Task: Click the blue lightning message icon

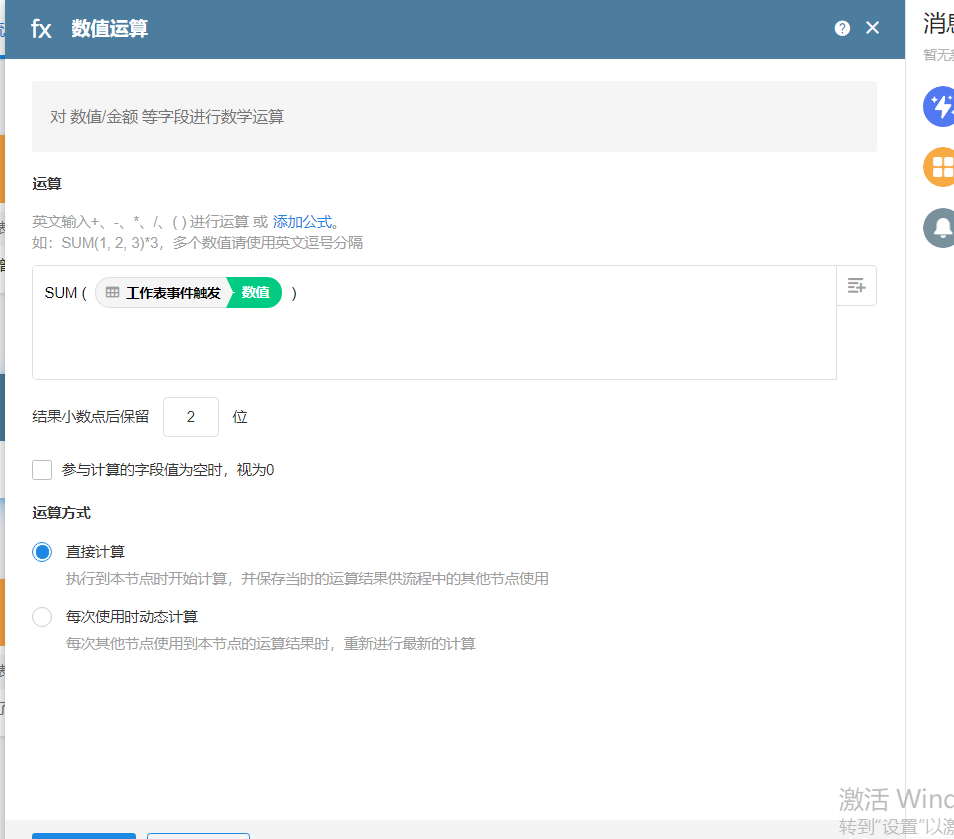Action: [x=940, y=107]
